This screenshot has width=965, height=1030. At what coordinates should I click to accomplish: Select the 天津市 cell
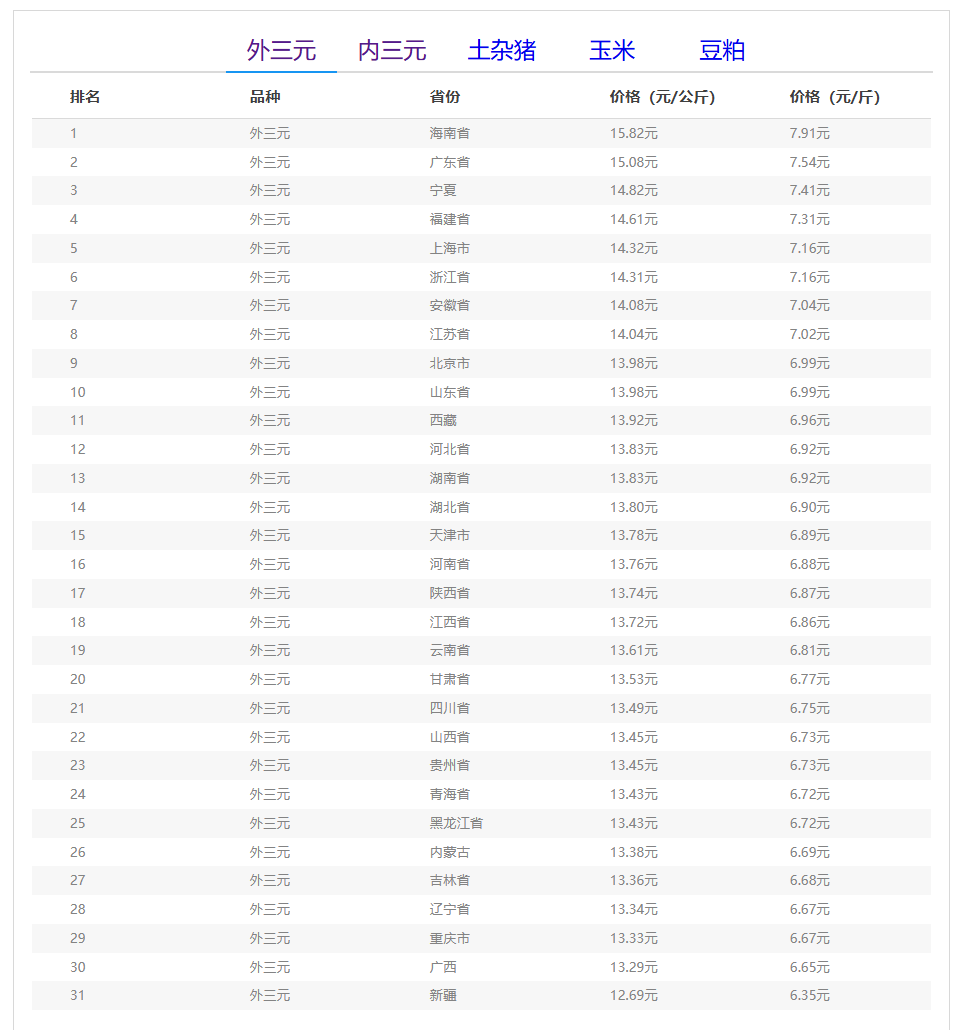click(450, 535)
